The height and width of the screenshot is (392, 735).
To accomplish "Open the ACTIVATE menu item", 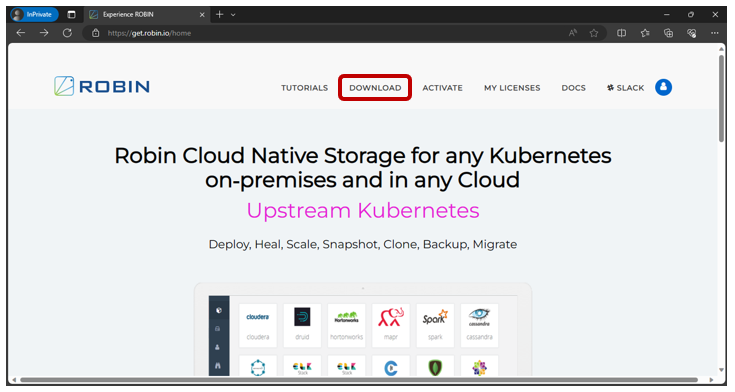I will point(442,88).
